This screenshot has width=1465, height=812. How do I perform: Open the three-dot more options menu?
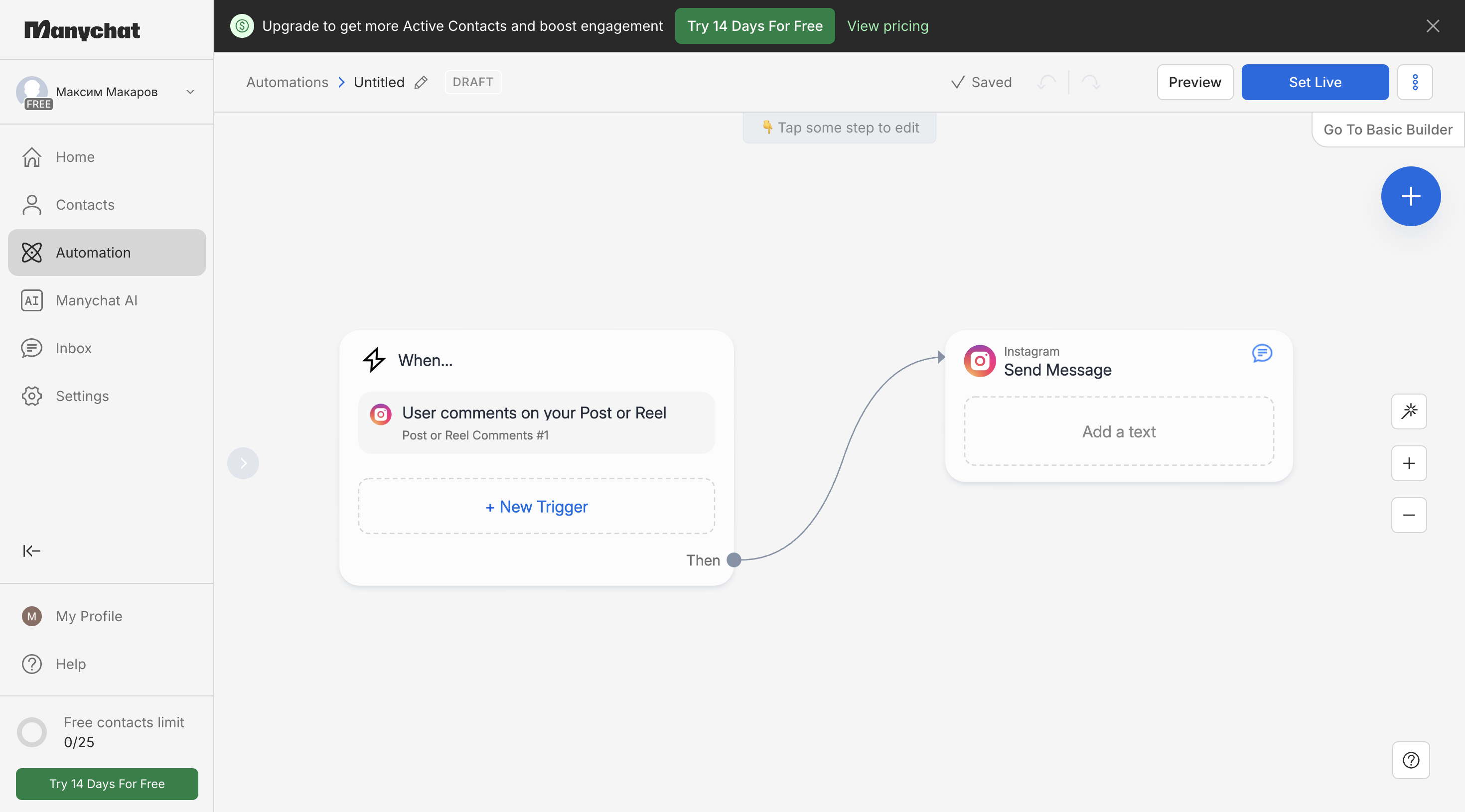coord(1415,82)
